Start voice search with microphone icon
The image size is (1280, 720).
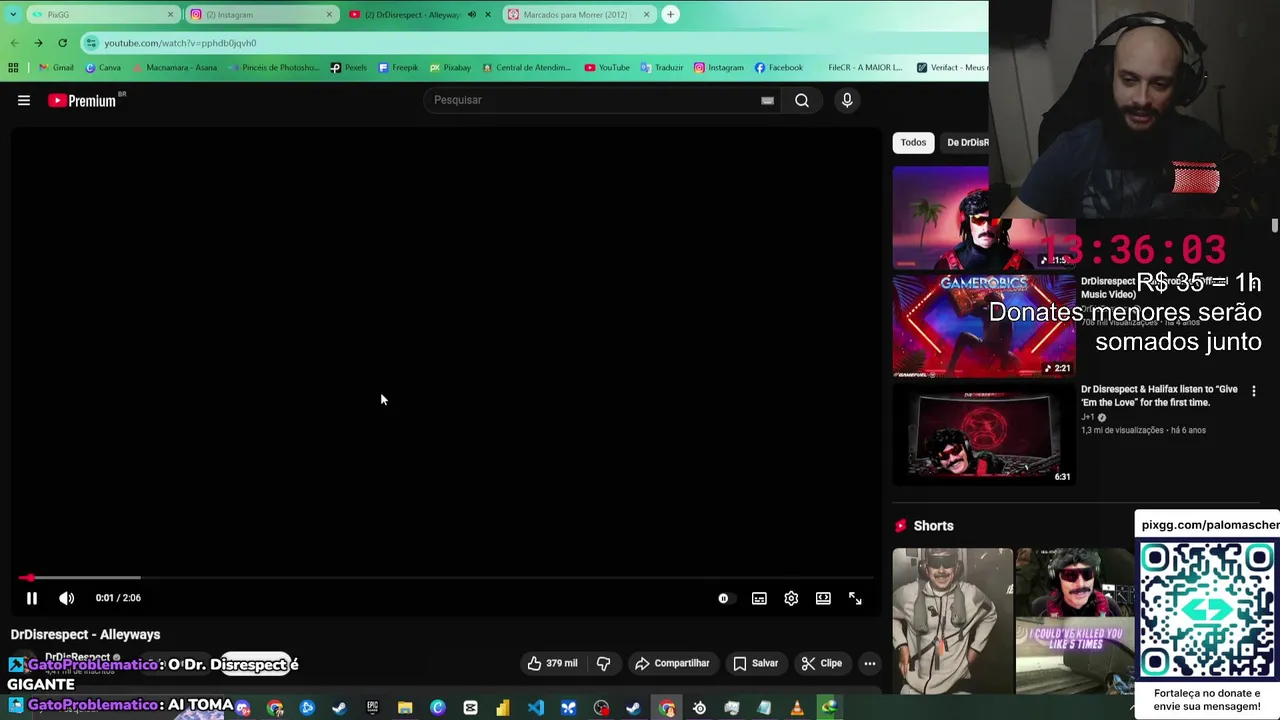click(x=847, y=100)
